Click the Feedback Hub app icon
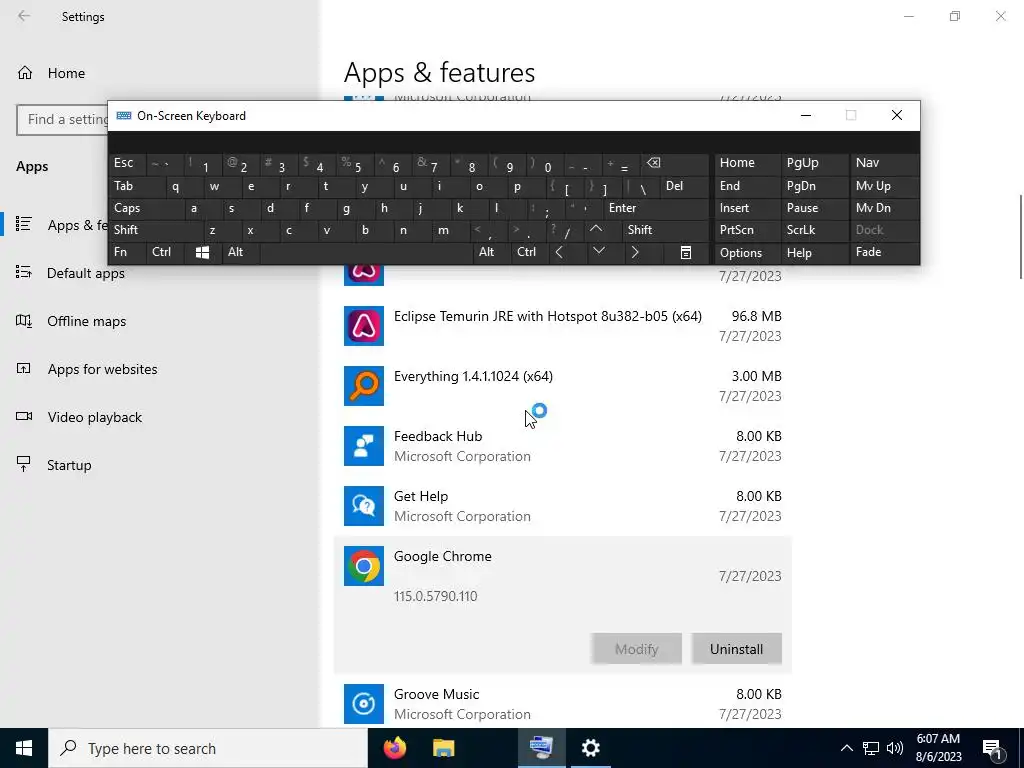Viewport: 1024px width, 768px height. 364,446
